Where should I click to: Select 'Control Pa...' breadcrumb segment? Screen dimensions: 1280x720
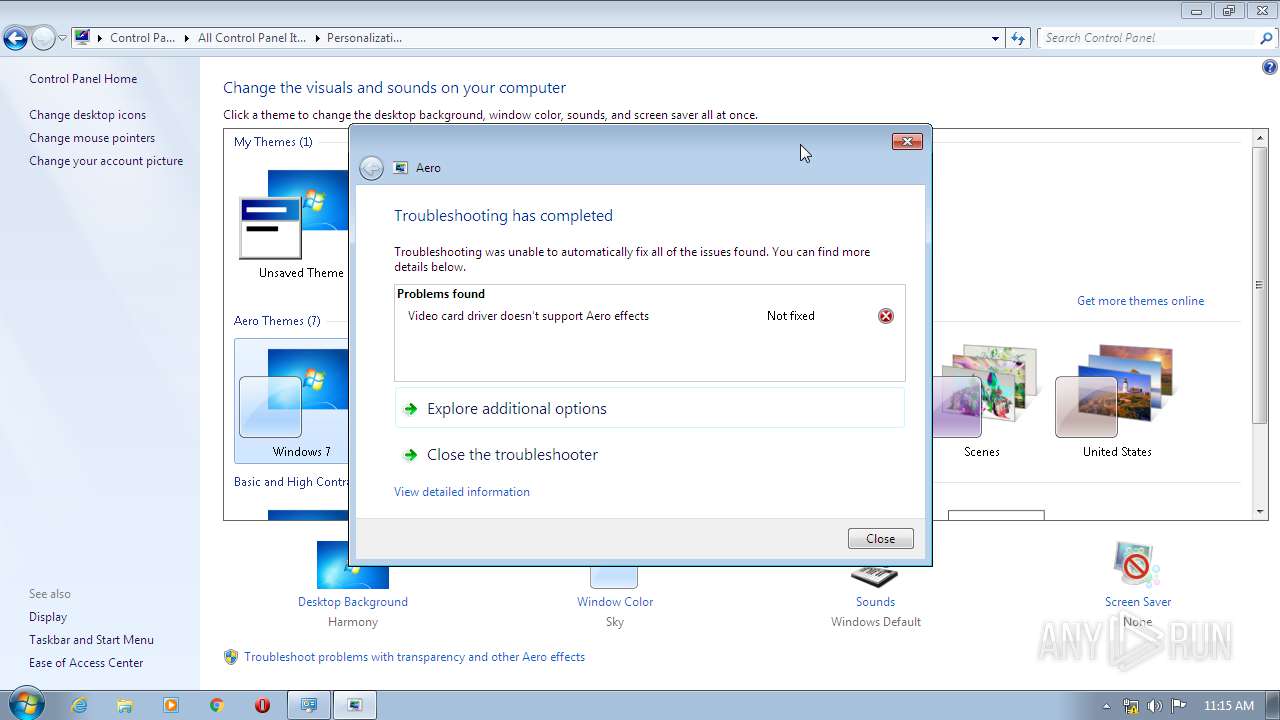coord(142,38)
